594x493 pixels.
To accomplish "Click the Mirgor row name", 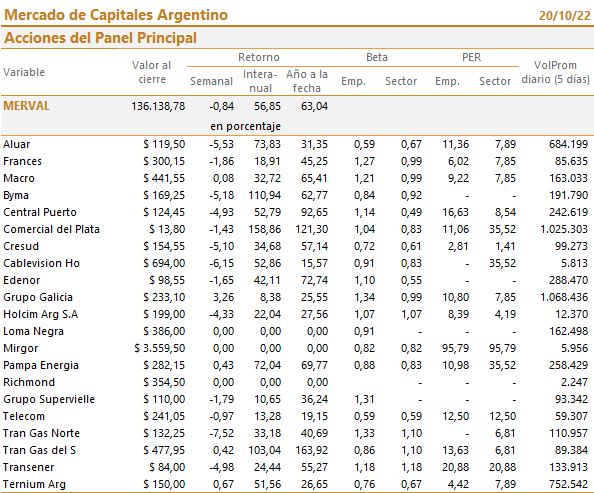I will click(20, 349).
